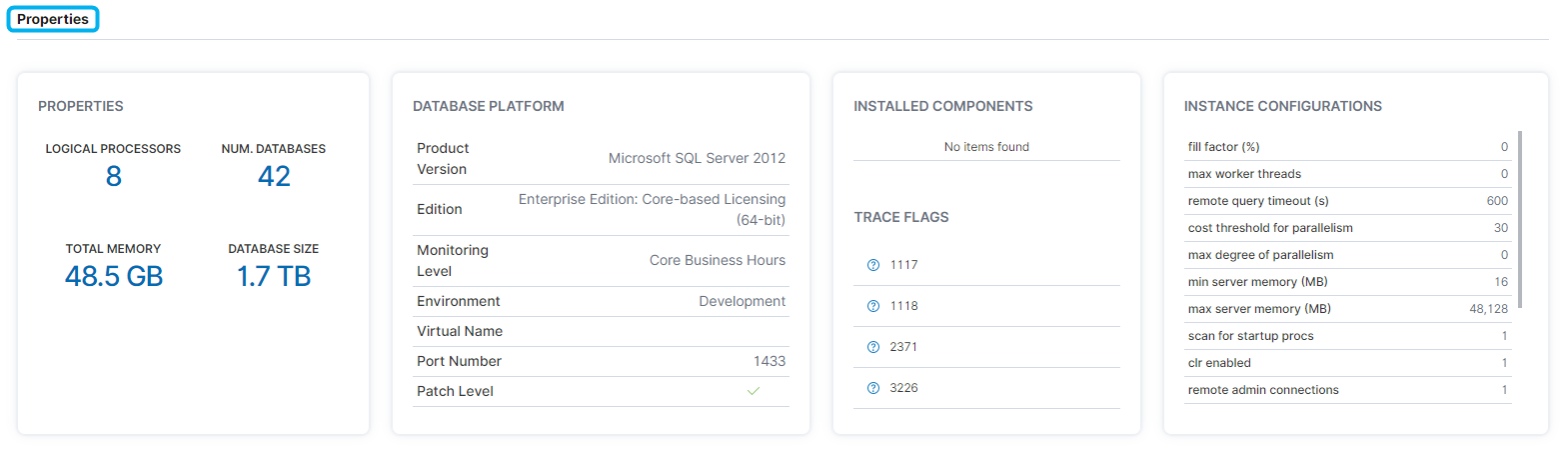Open help icon for trace flag 3226
This screenshot has height=449, width=1568.
(872, 388)
